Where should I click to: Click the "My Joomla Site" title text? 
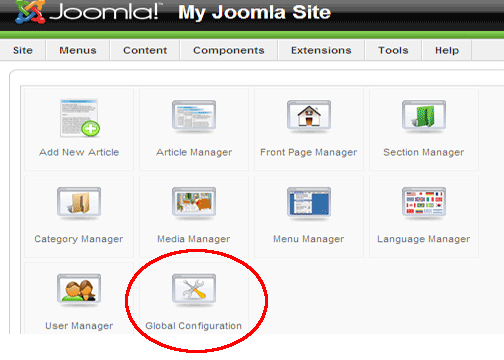[x=255, y=13]
